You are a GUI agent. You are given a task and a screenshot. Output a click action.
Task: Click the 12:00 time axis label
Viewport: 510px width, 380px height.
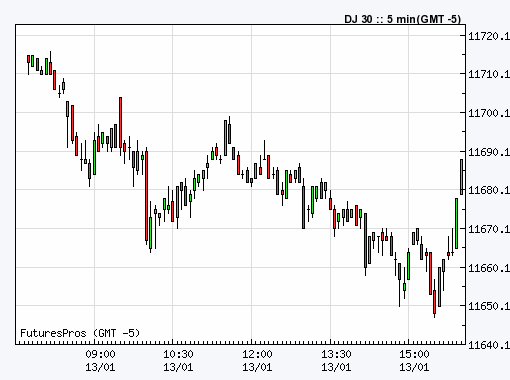[x=257, y=354]
